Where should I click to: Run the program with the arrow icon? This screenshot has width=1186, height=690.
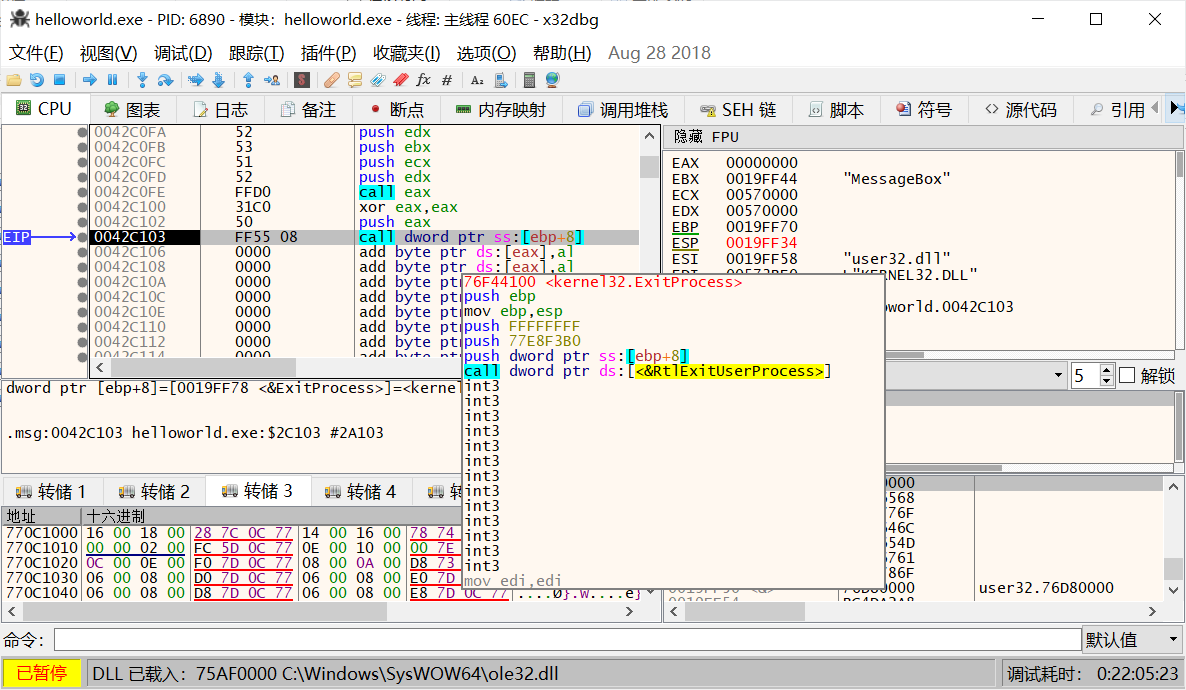tap(90, 80)
